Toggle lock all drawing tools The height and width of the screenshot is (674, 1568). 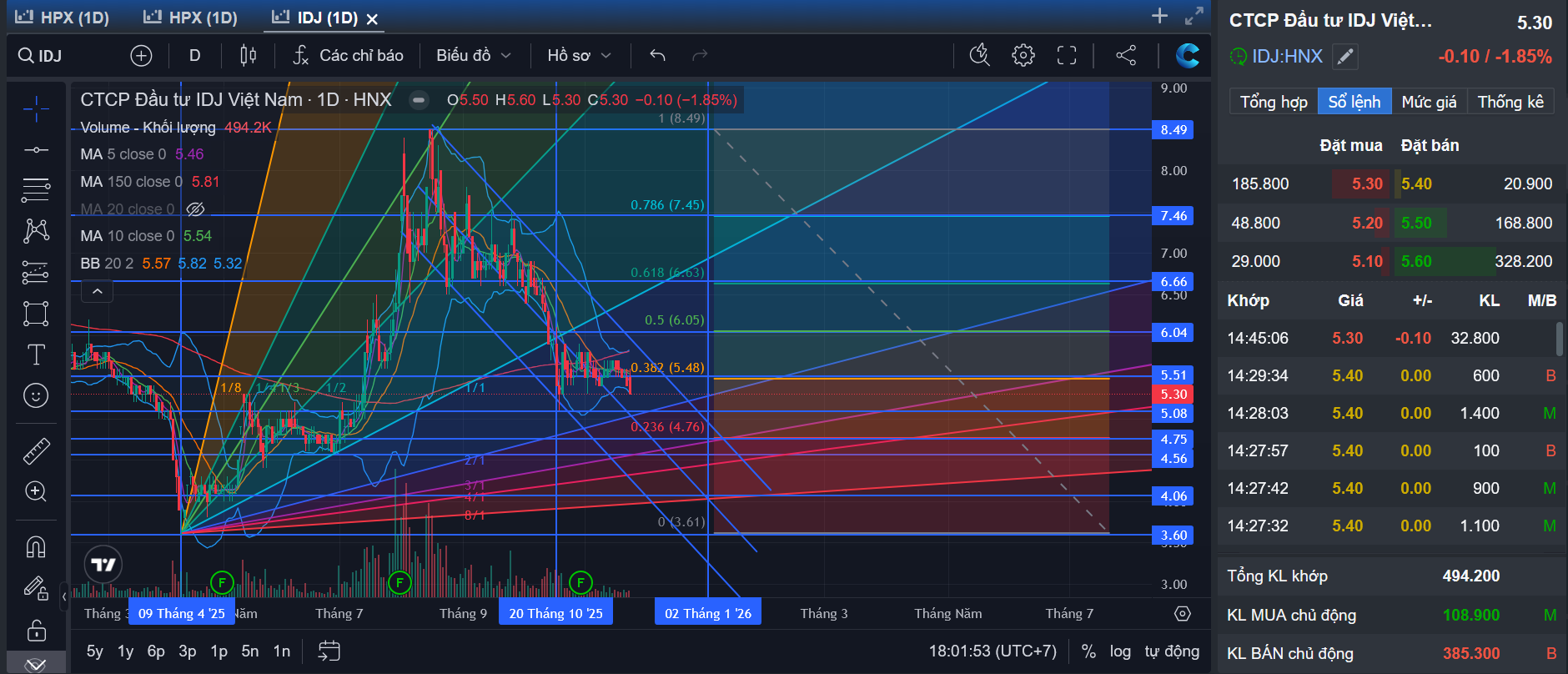tap(36, 630)
